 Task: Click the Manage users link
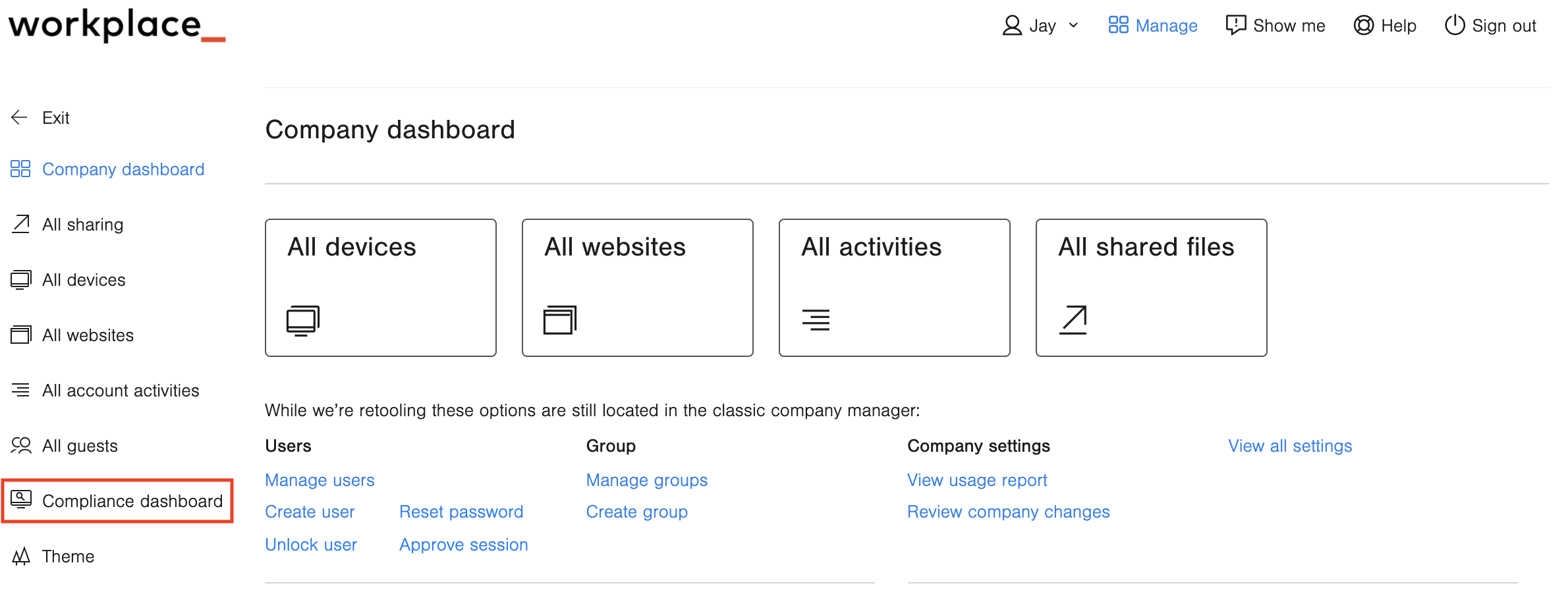click(320, 480)
